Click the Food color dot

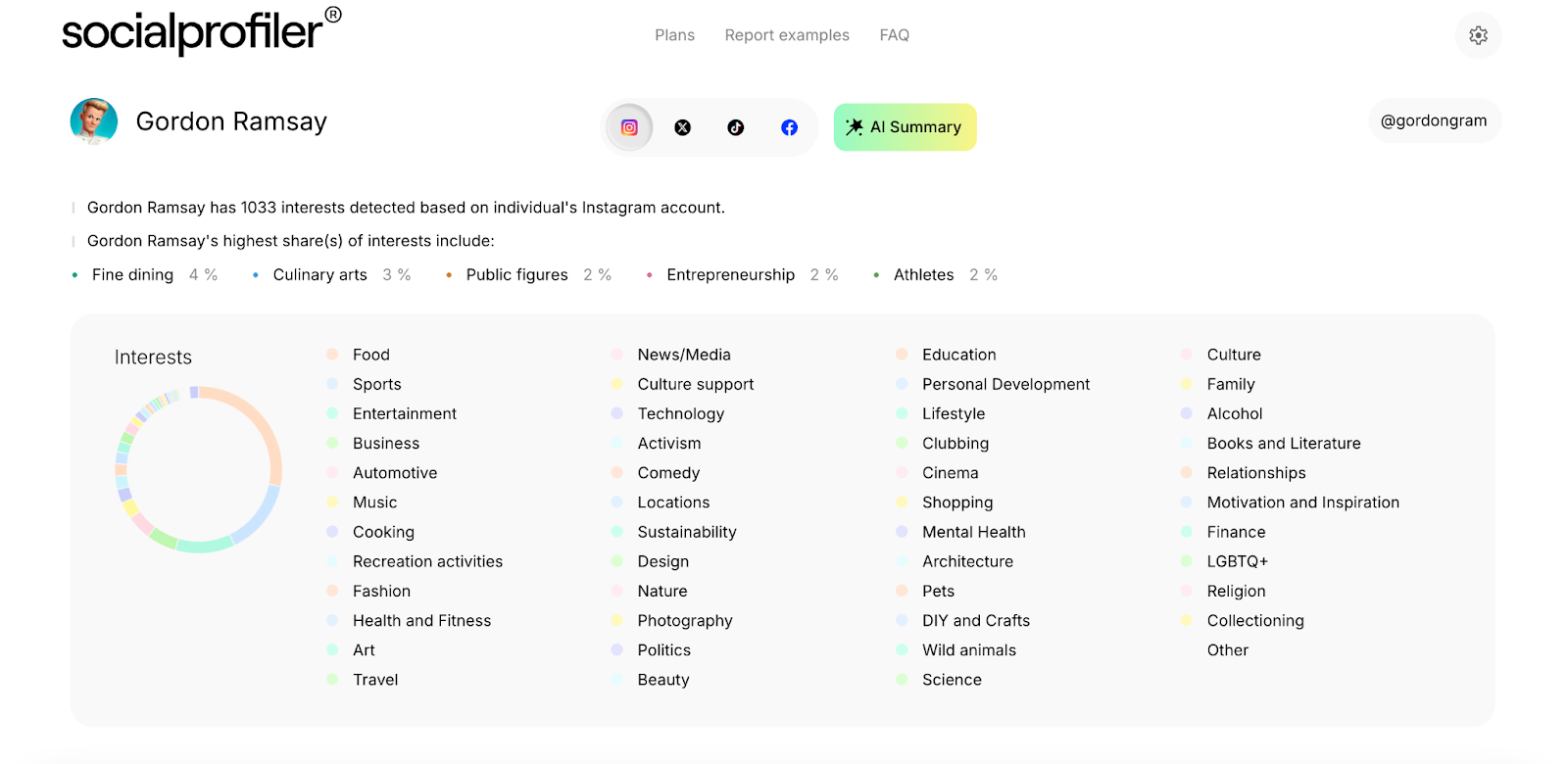point(332,355)
